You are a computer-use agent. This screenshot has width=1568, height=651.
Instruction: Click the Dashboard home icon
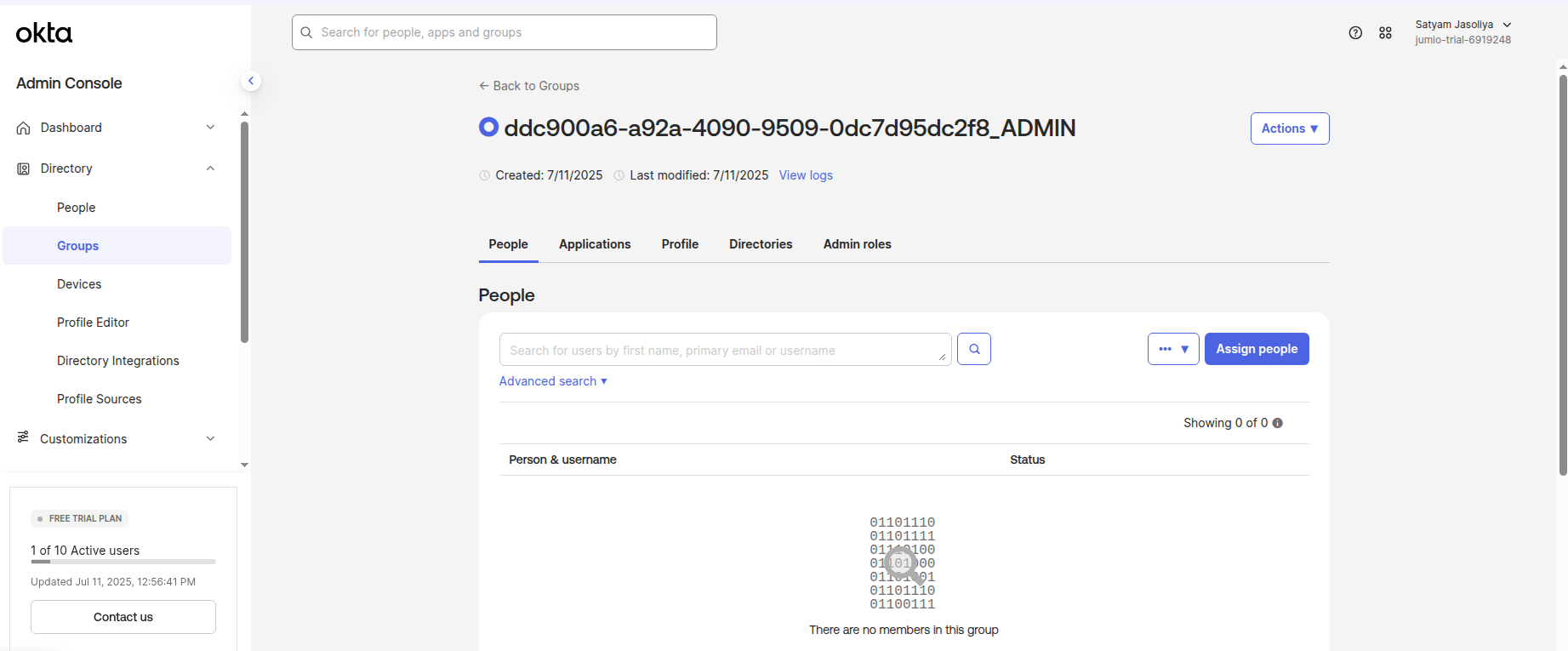click(24, 128)
